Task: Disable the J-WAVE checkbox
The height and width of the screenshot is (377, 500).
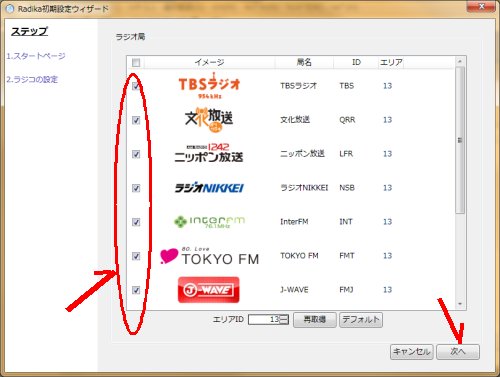Action: (136, 290)
